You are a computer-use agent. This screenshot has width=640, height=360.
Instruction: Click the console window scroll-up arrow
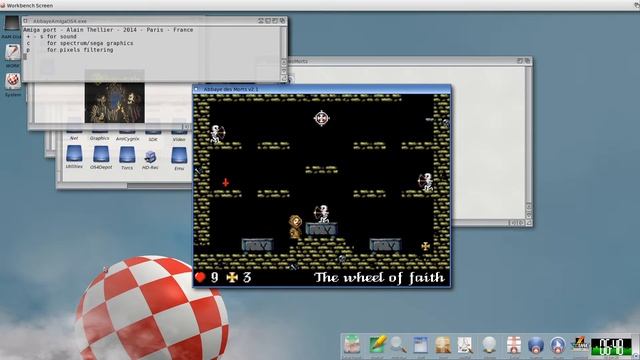[x=284, y=62]
